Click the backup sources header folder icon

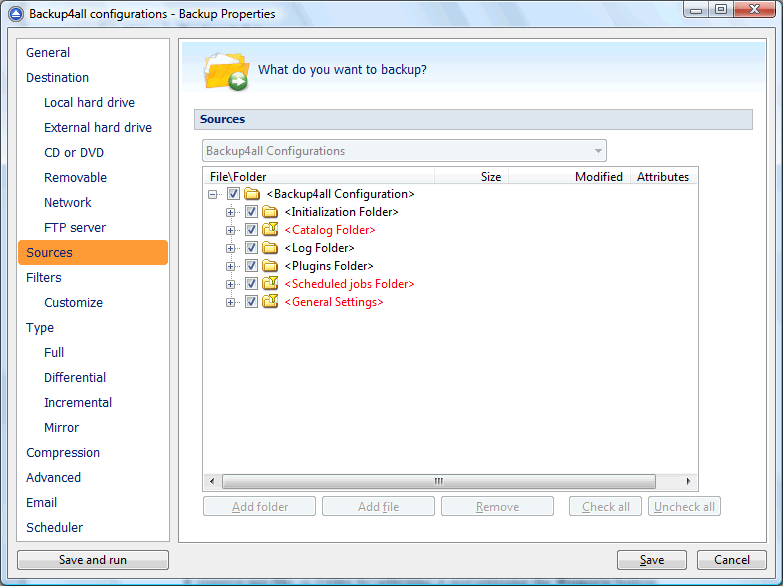click(x=227, y=71)
